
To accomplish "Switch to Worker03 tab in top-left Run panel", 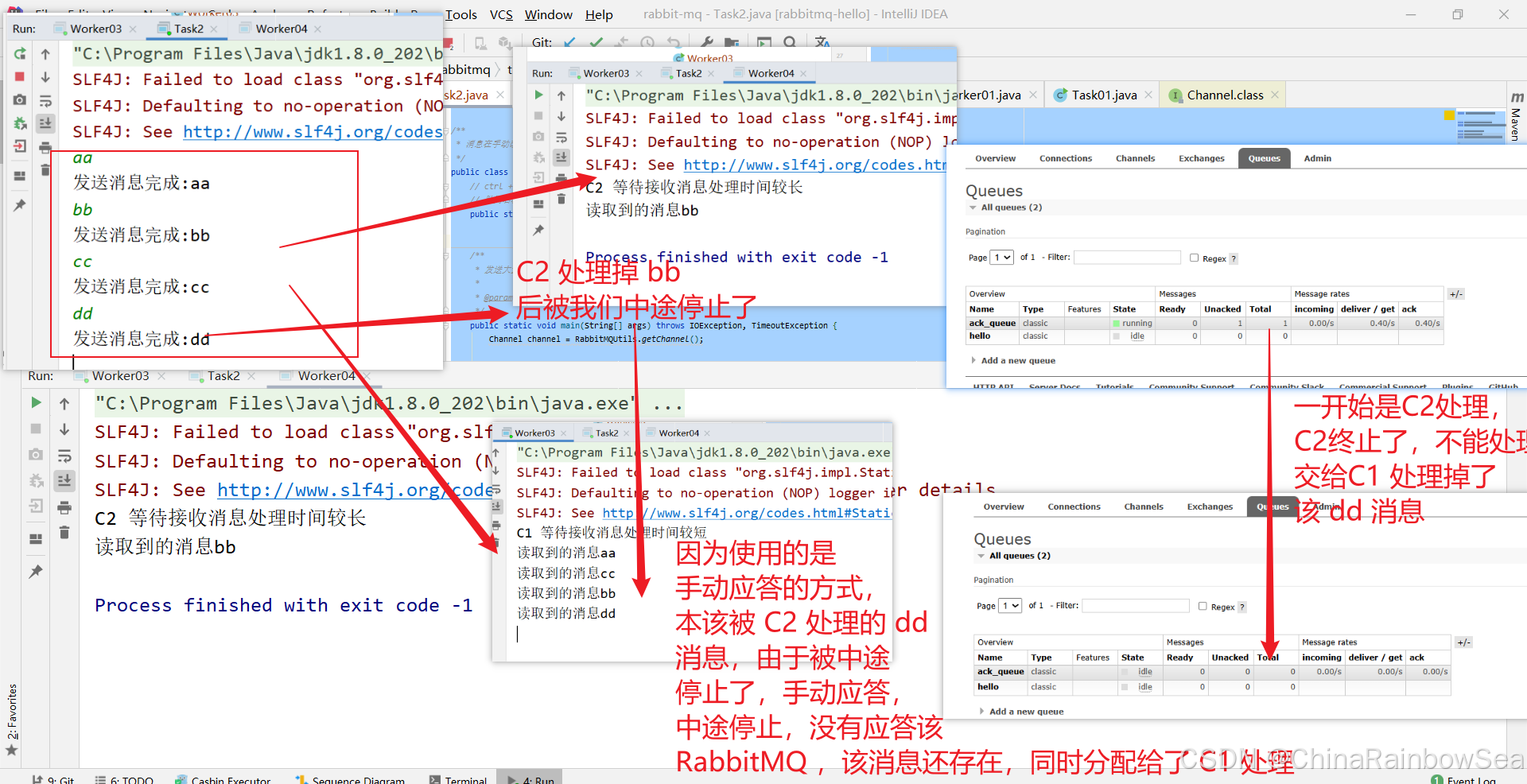I will (95, 29).
